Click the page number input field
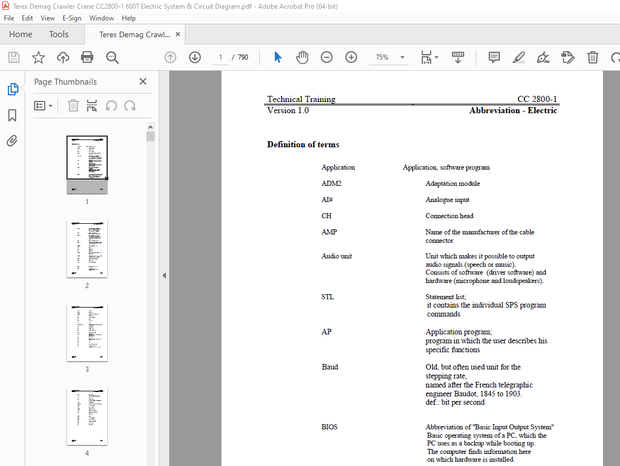 (x=222, y=58)
